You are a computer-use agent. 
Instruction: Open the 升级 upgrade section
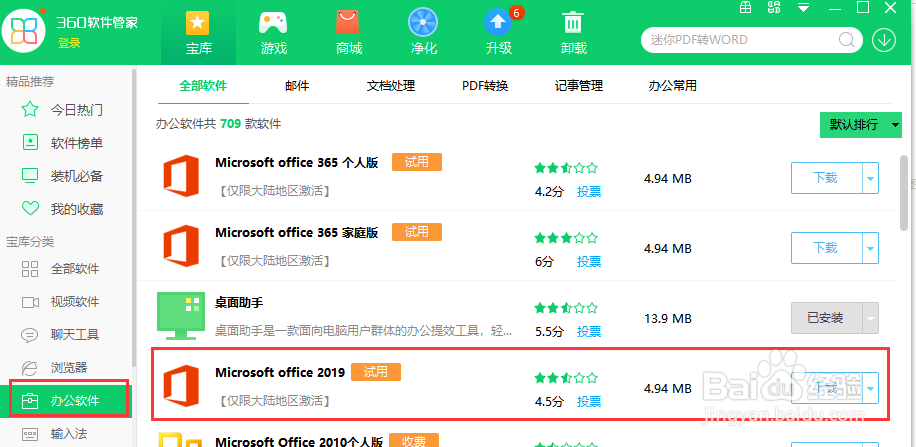click(498, 33)
